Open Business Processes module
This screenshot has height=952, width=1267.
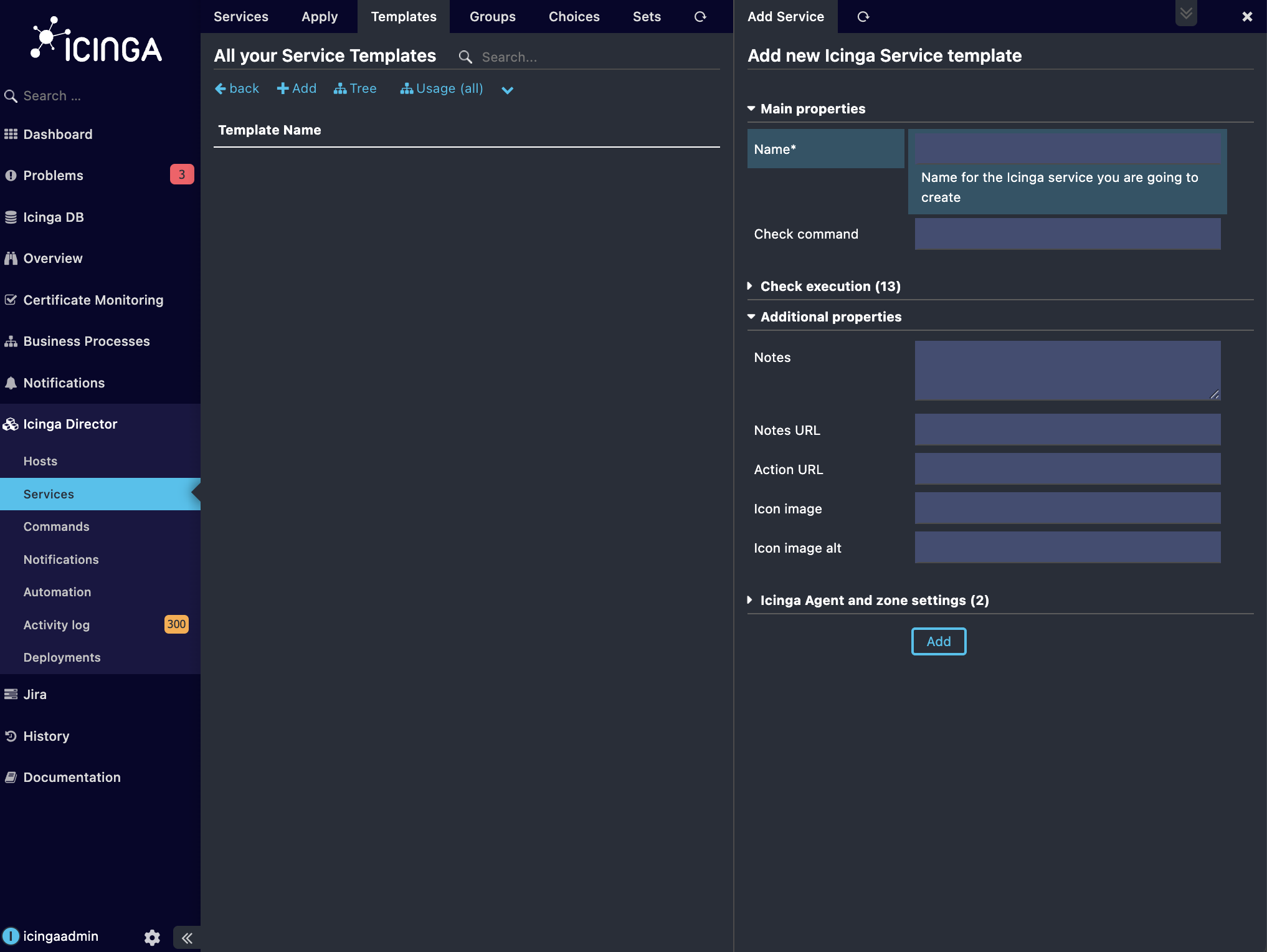click(87, 341)
